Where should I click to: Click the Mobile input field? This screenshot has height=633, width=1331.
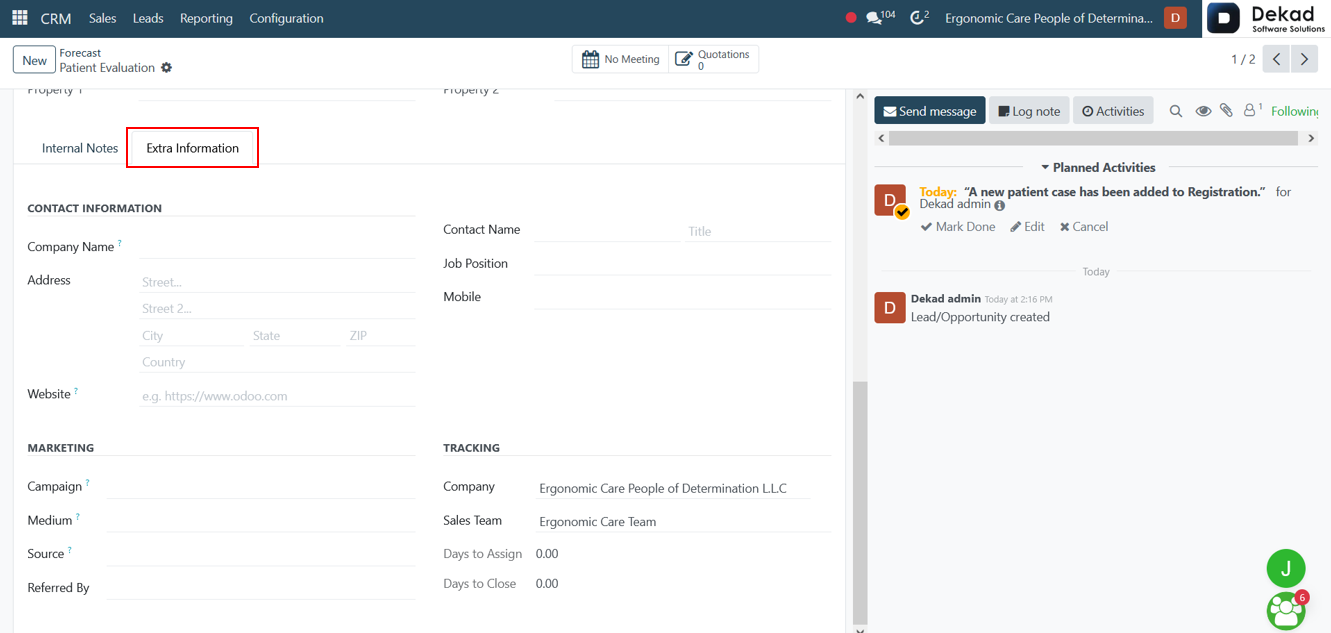click(683, 297)
